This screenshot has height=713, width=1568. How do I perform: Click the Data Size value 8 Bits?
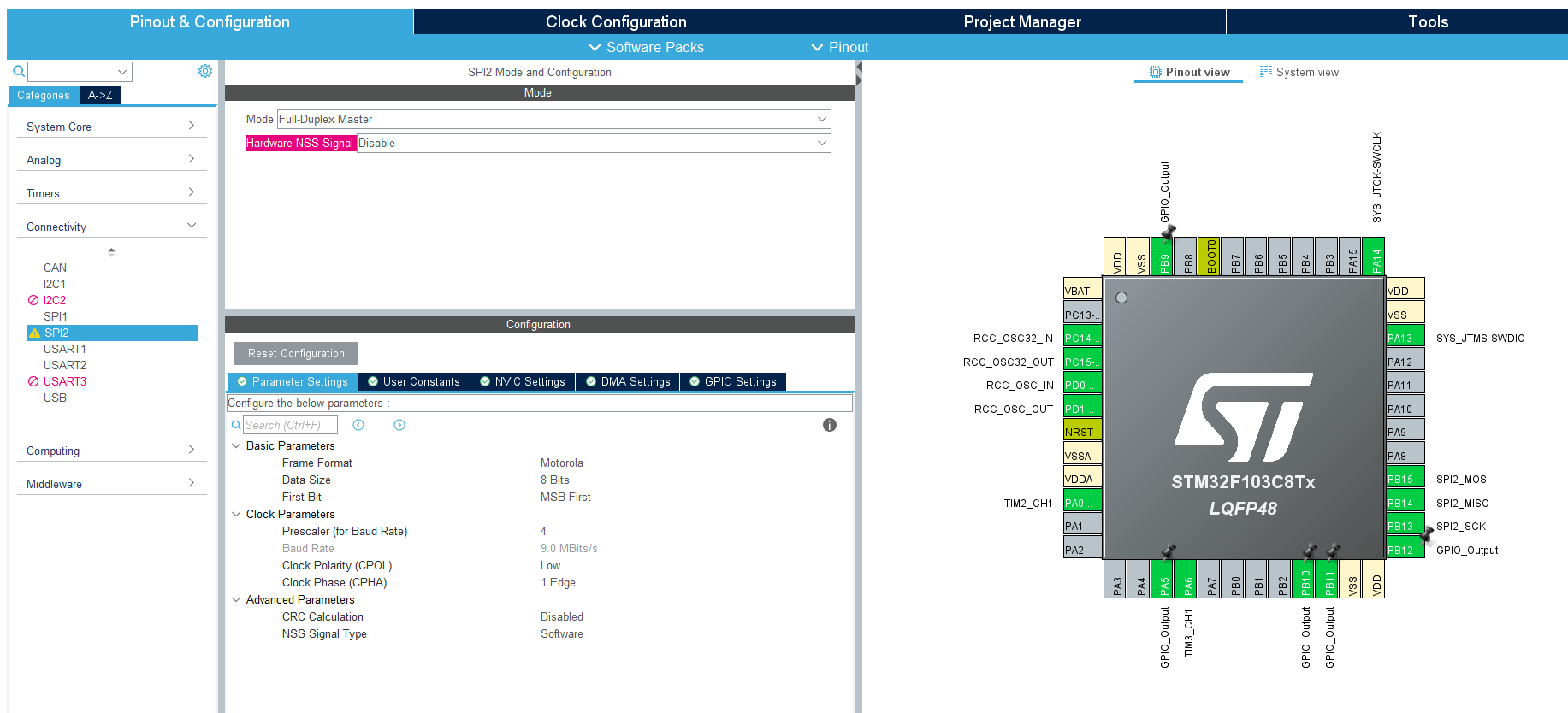(x=555, y=480)
